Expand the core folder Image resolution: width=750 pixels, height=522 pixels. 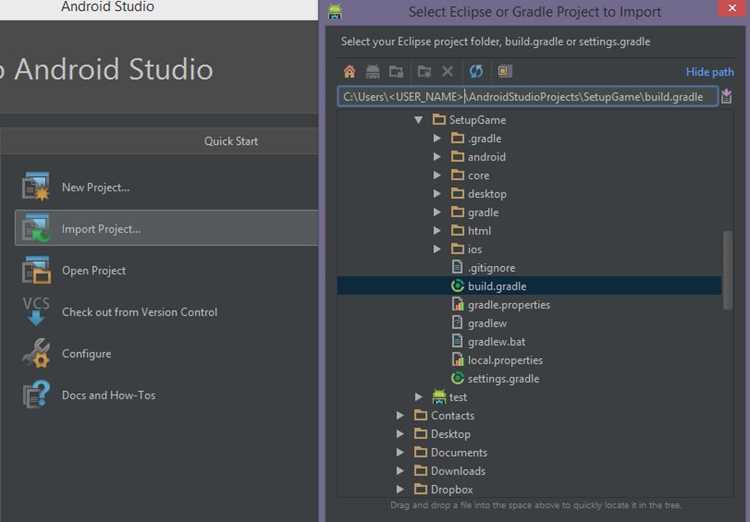tap(437, 175)
